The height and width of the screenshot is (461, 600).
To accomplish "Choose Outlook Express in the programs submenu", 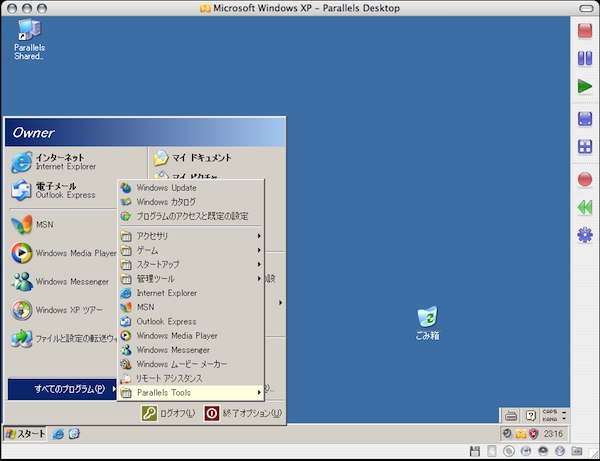I will [x=191, y=321].
